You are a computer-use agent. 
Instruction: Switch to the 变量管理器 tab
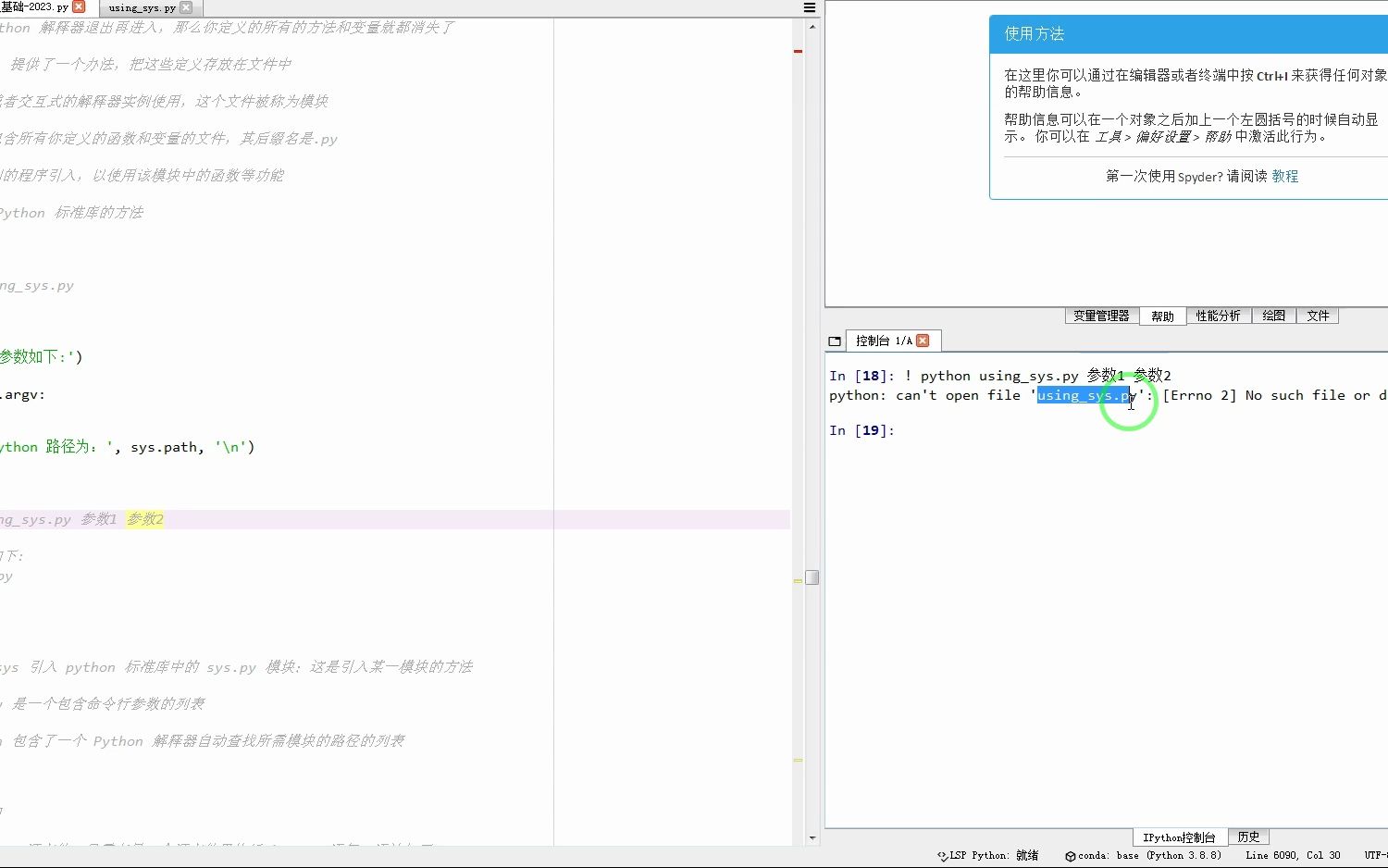[x=1101, y=316]
